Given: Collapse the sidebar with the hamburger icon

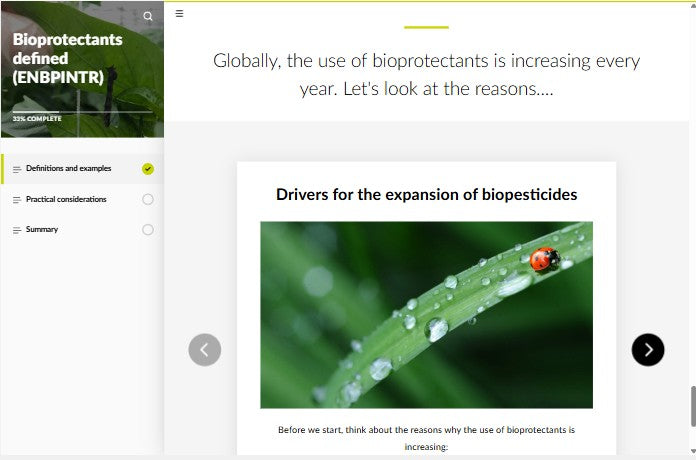Looking at the screenshot, I should [x=179, y=14].
